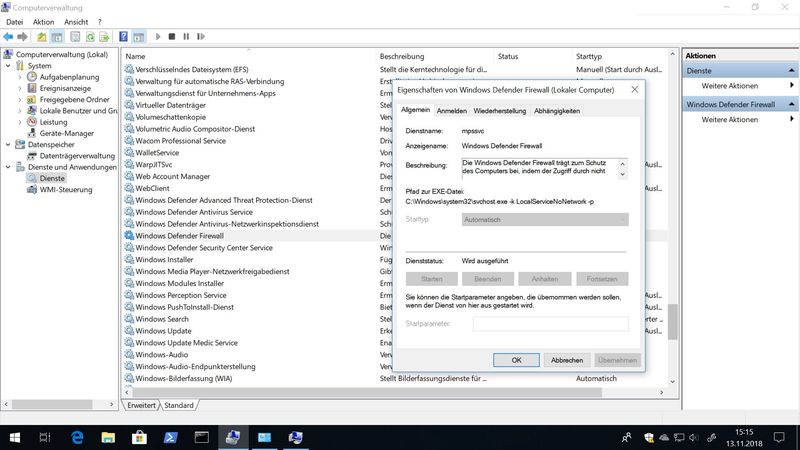
Task: Click the Forward arrow toolbar icon
Action: (22, 37)
